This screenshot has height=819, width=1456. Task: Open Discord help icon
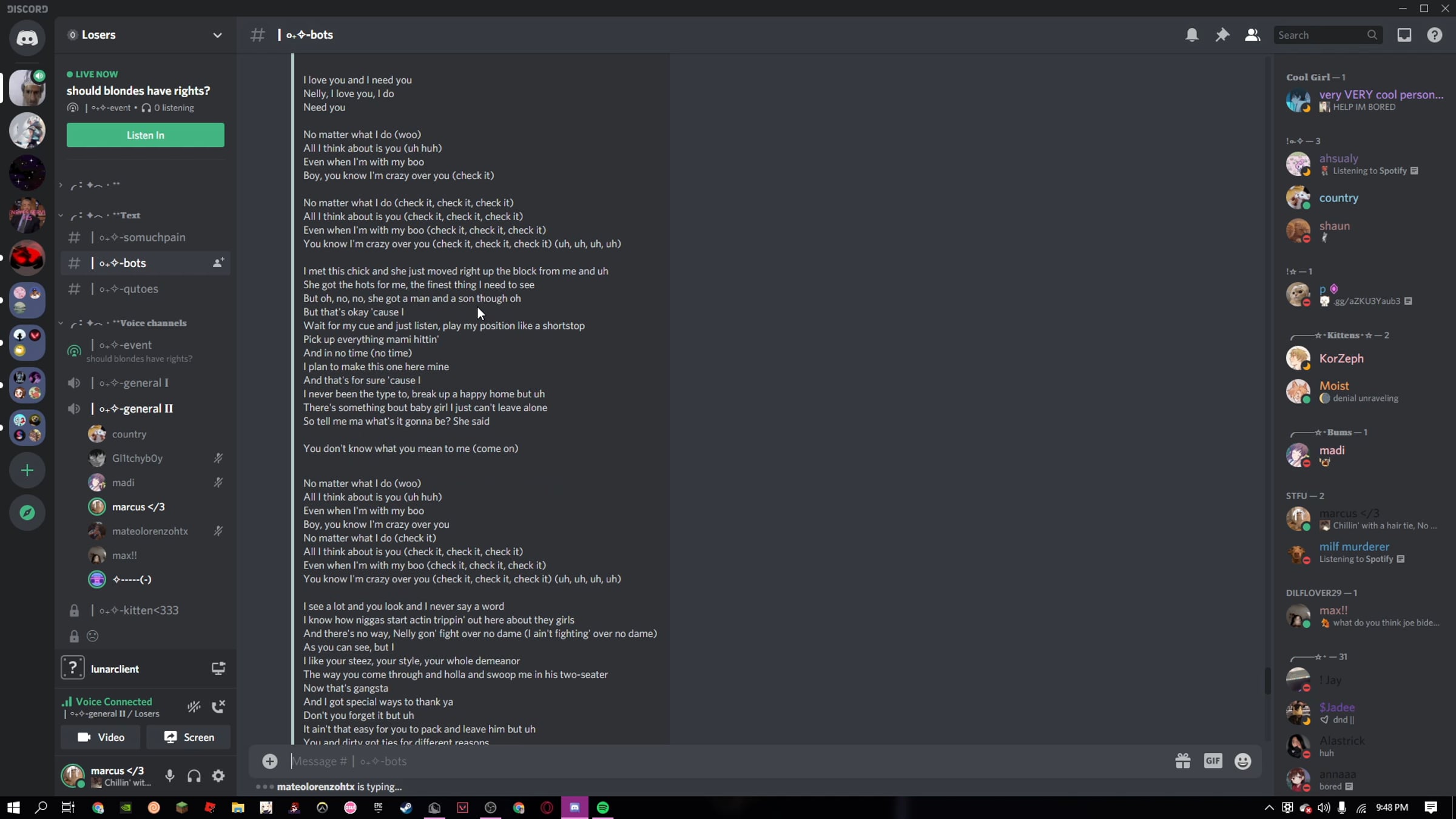[1434, 35]
